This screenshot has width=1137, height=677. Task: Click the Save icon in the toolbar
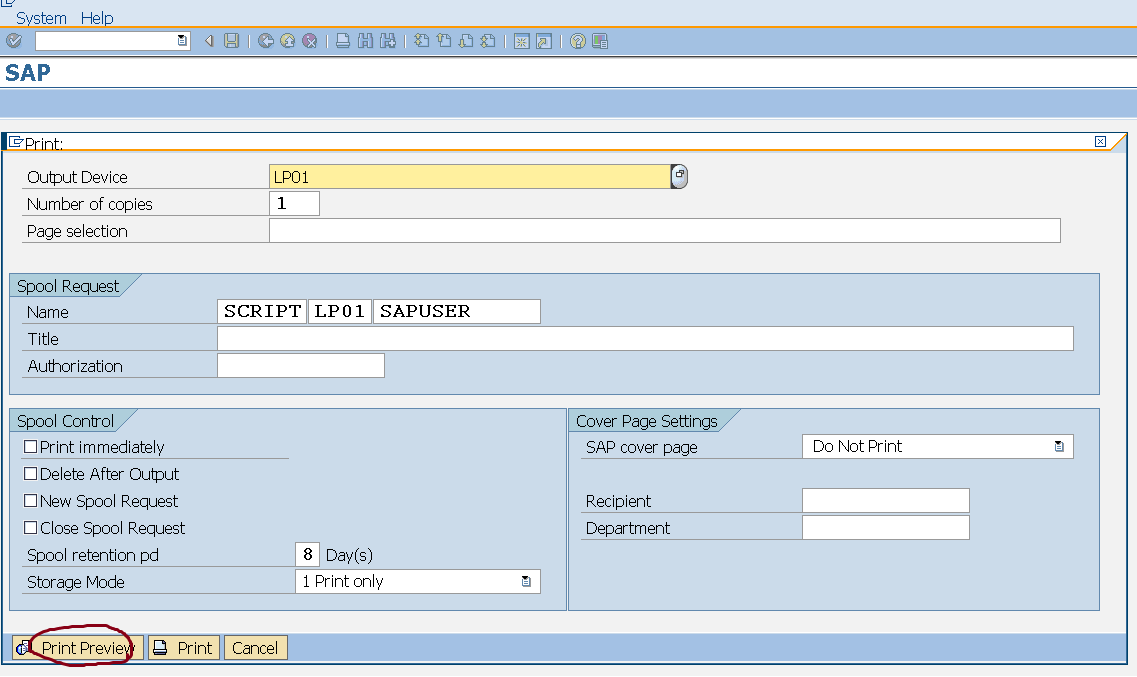pyautogui.click(x=231, y=41)
